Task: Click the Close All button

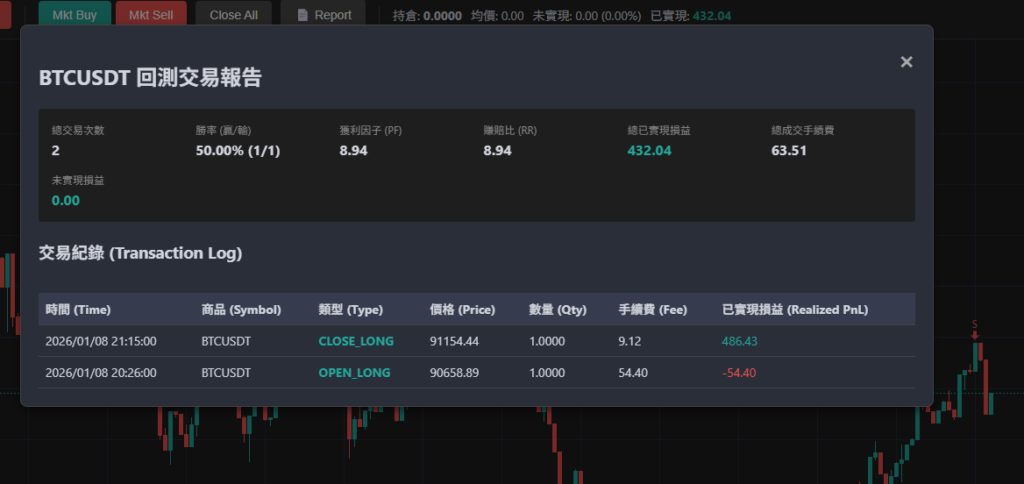Action: tap(233, 14)
